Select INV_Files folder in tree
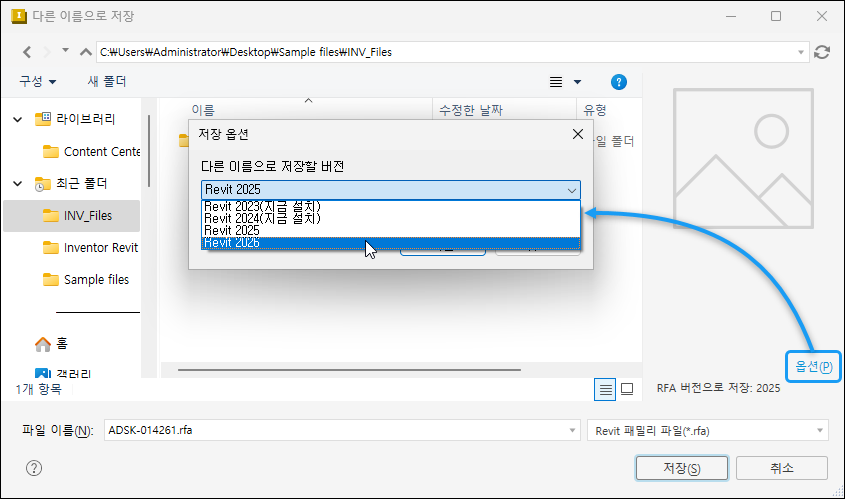Image resolution: width=845 pixels, height=499 pixels. coord(72,216)
